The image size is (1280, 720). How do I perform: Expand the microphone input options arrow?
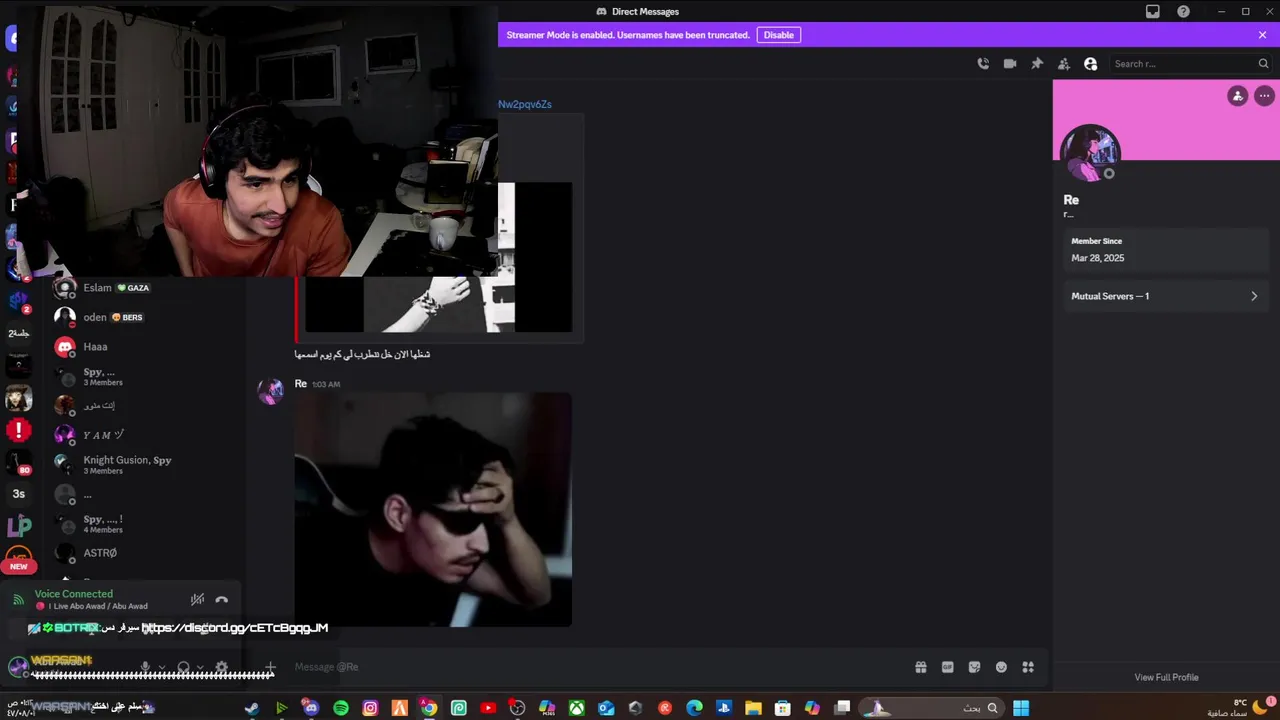162,667
